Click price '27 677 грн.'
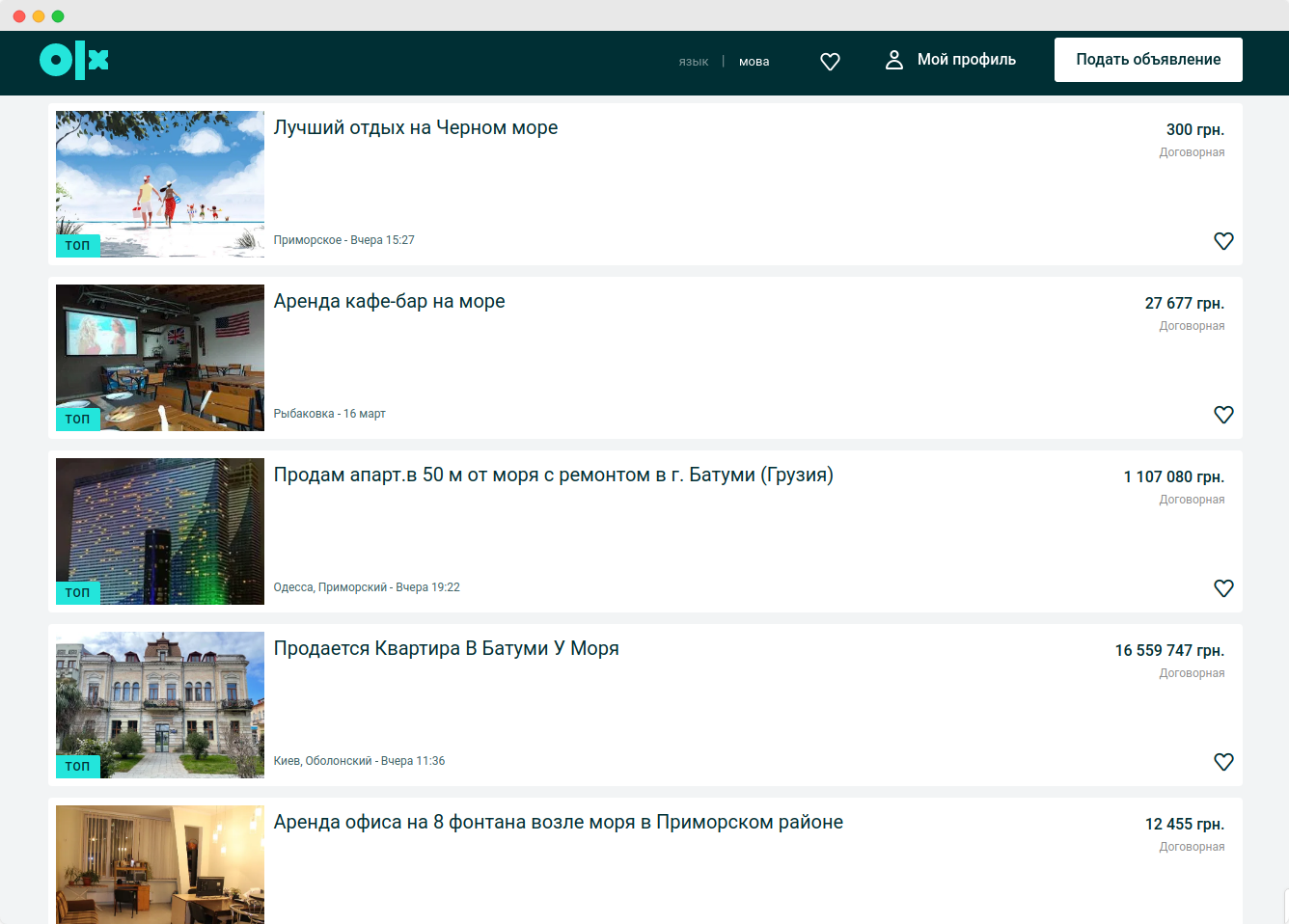1289x924 pixels. (x=1185, y=303)
